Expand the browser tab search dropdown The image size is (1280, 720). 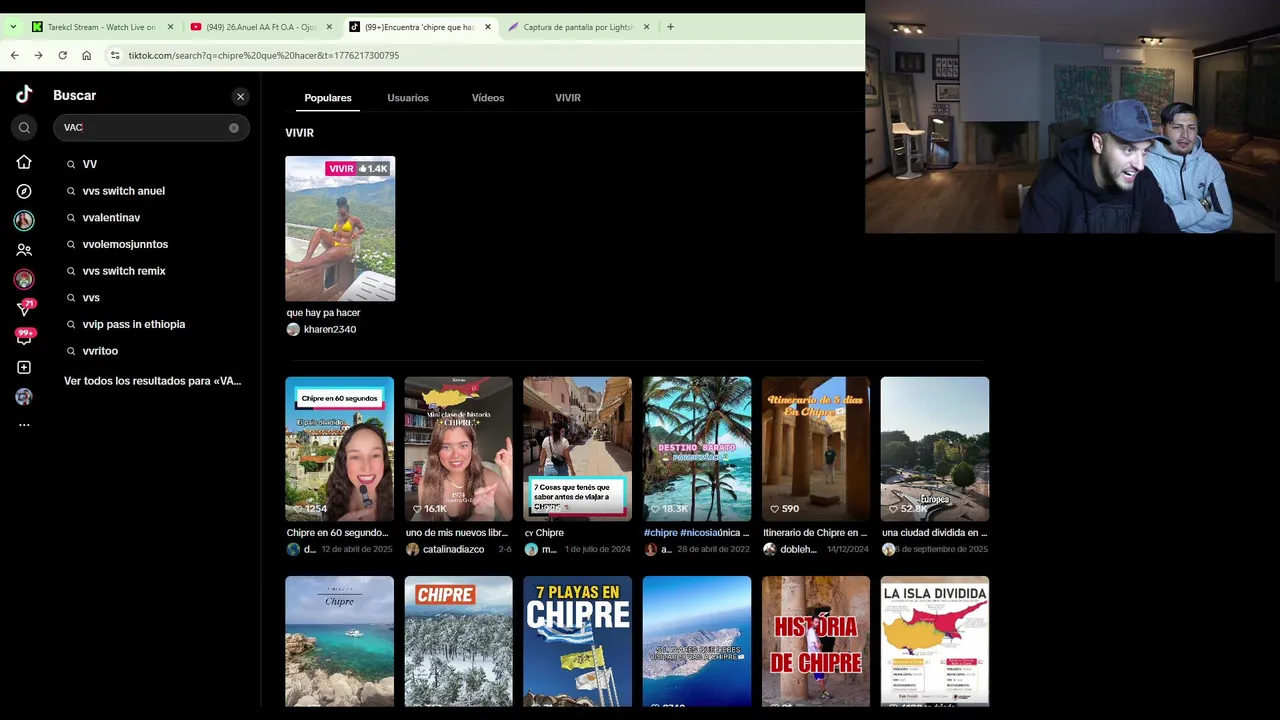[12, 27]
